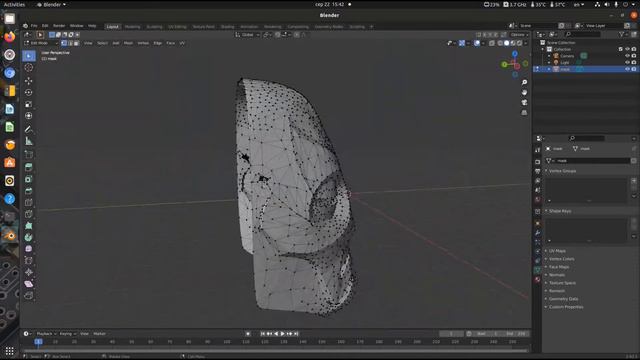
Task: Open the Render menu
Action: tap(59, 26)
